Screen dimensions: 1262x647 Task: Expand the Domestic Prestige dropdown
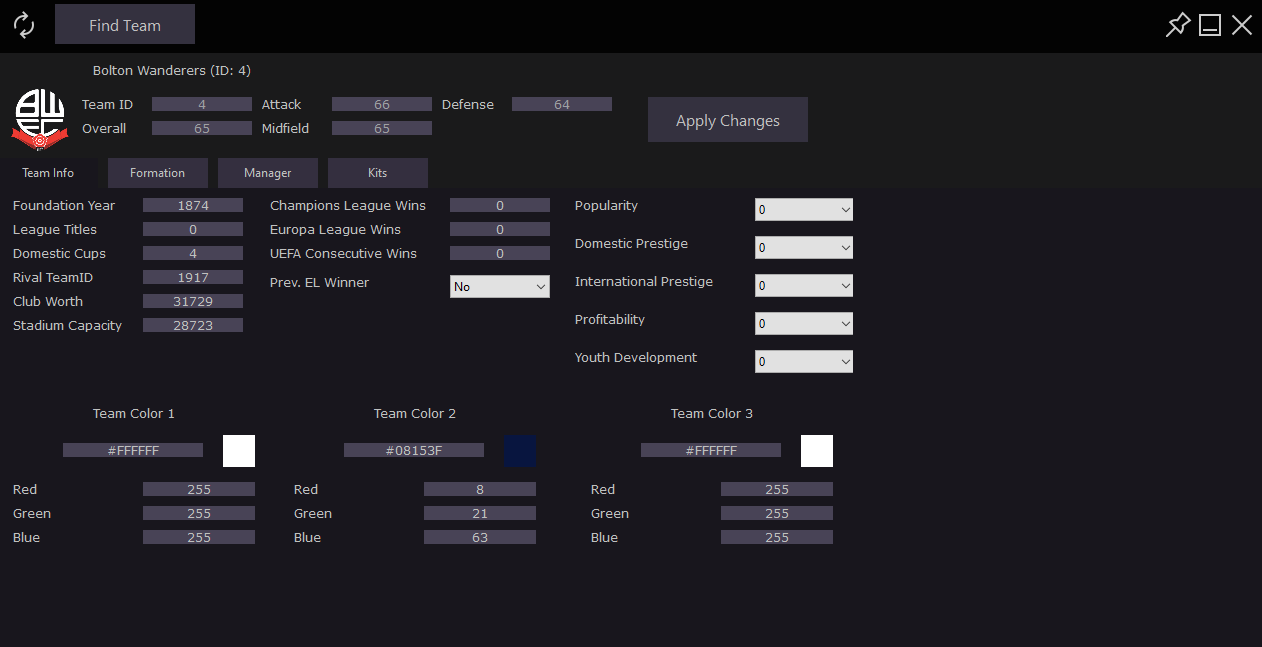(804, 248)
